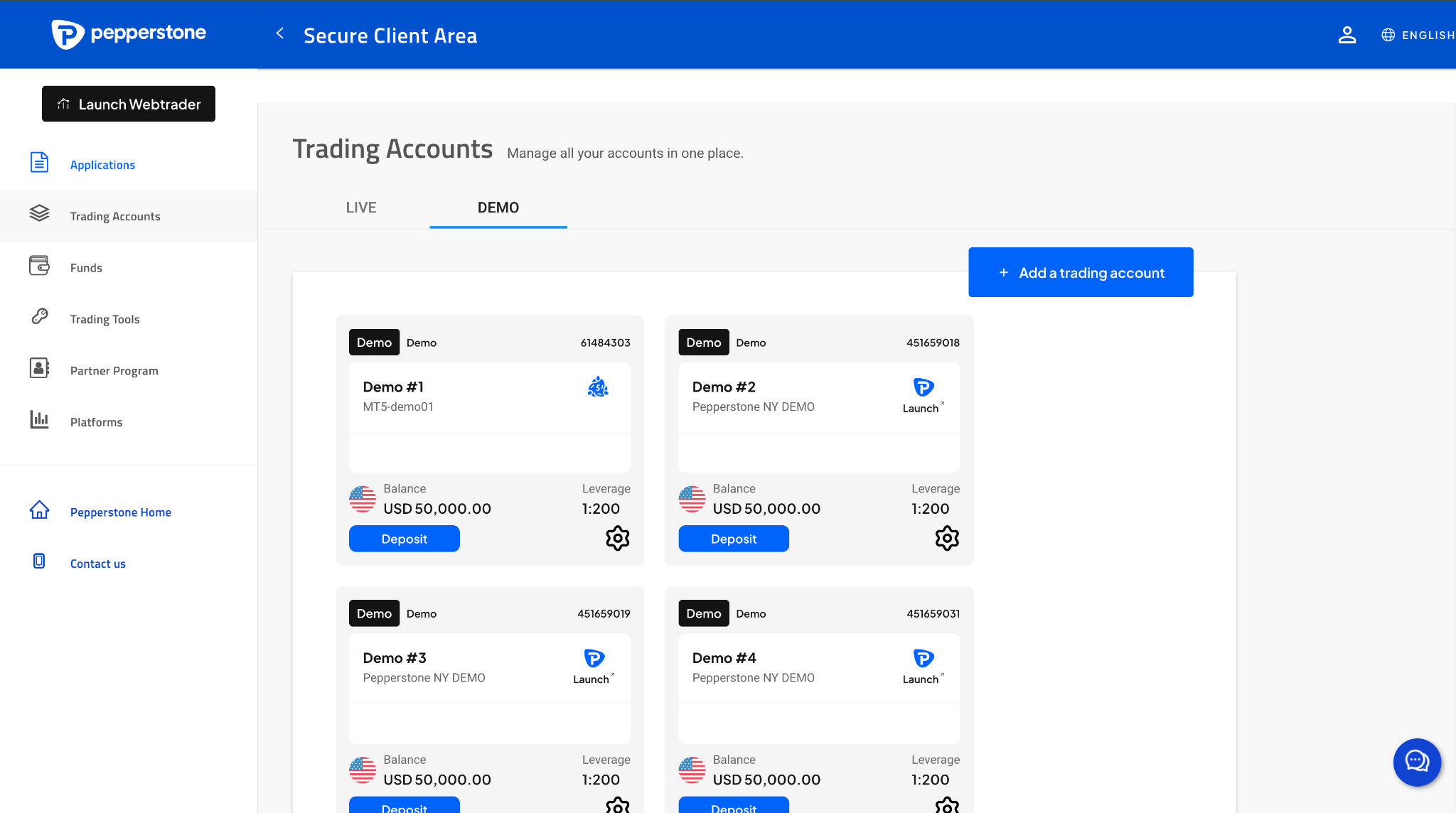Click the Demo badge on account 451659031
This screenshot has height=813, width=1456.
(x=704, y=613)
